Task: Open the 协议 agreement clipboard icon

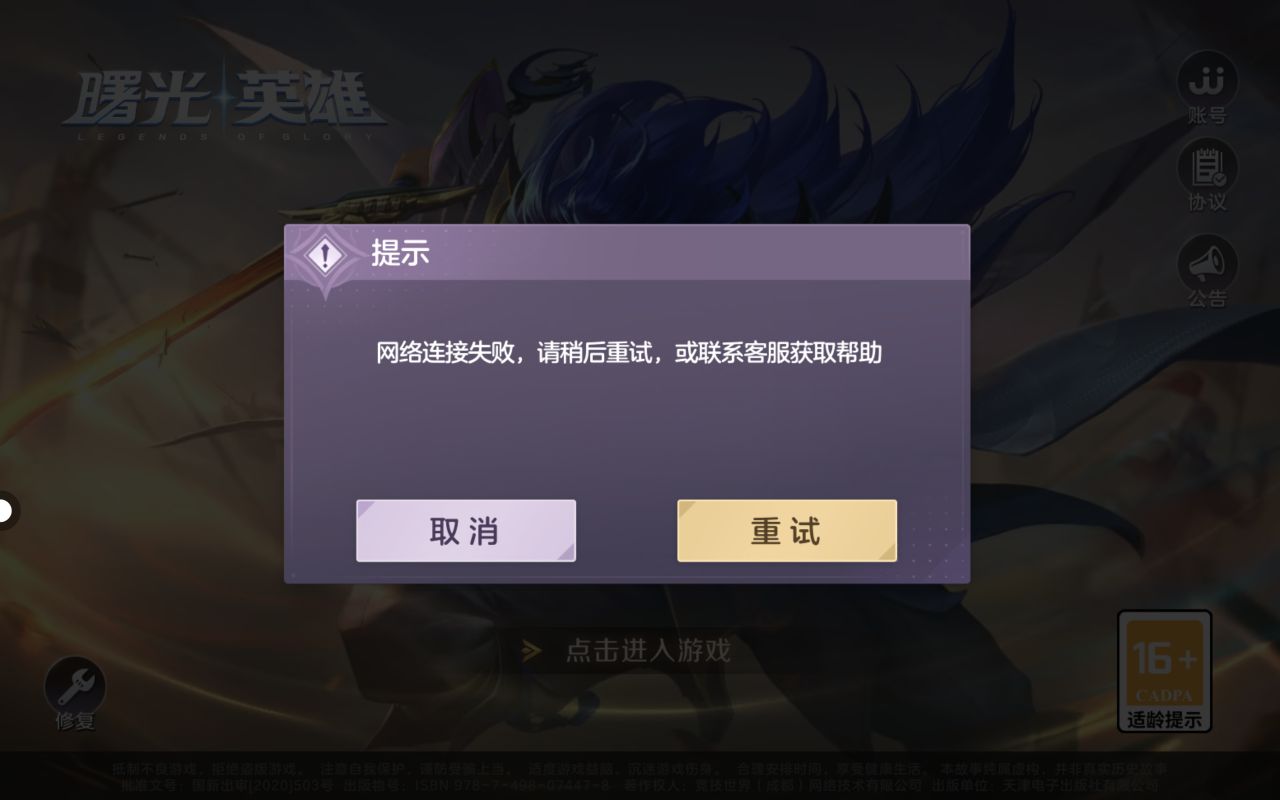Action: coord(1207,166)
